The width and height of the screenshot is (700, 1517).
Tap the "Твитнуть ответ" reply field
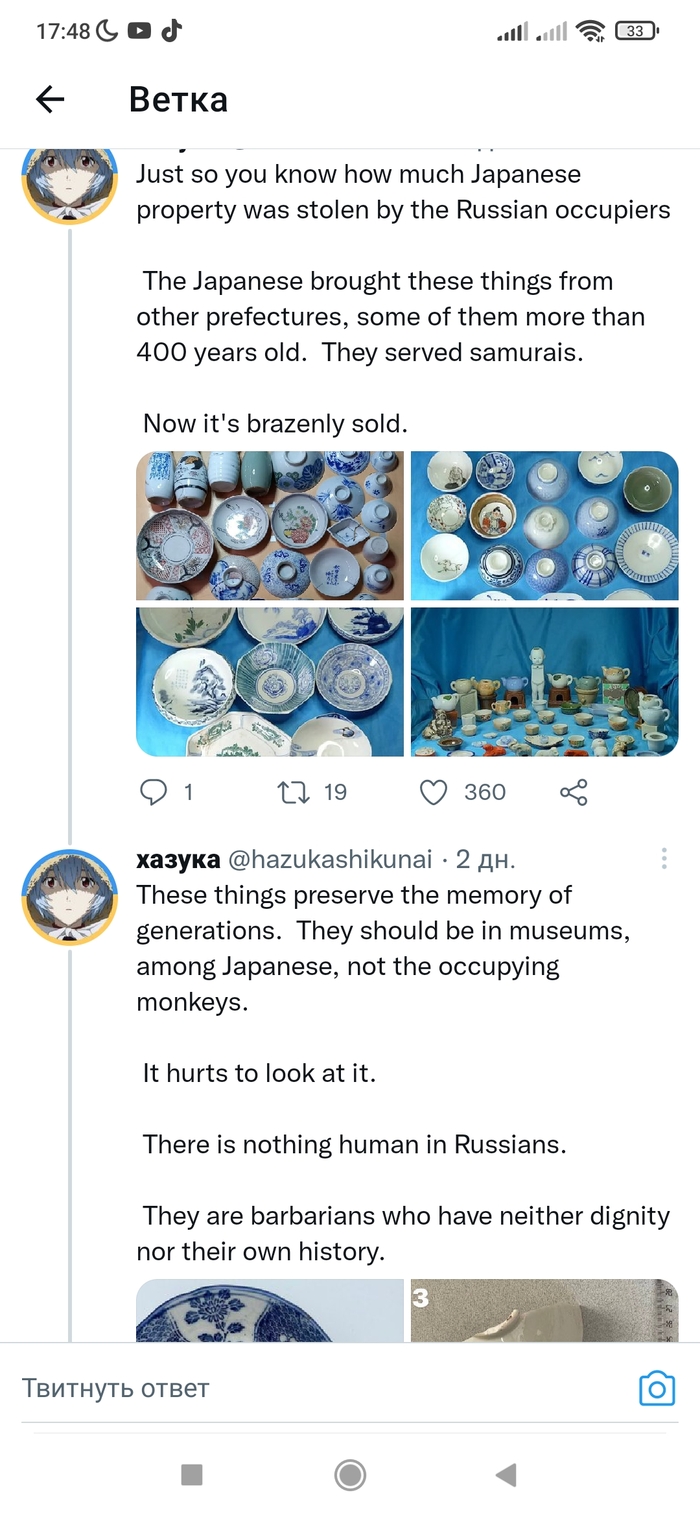[x=300, y=1388]
